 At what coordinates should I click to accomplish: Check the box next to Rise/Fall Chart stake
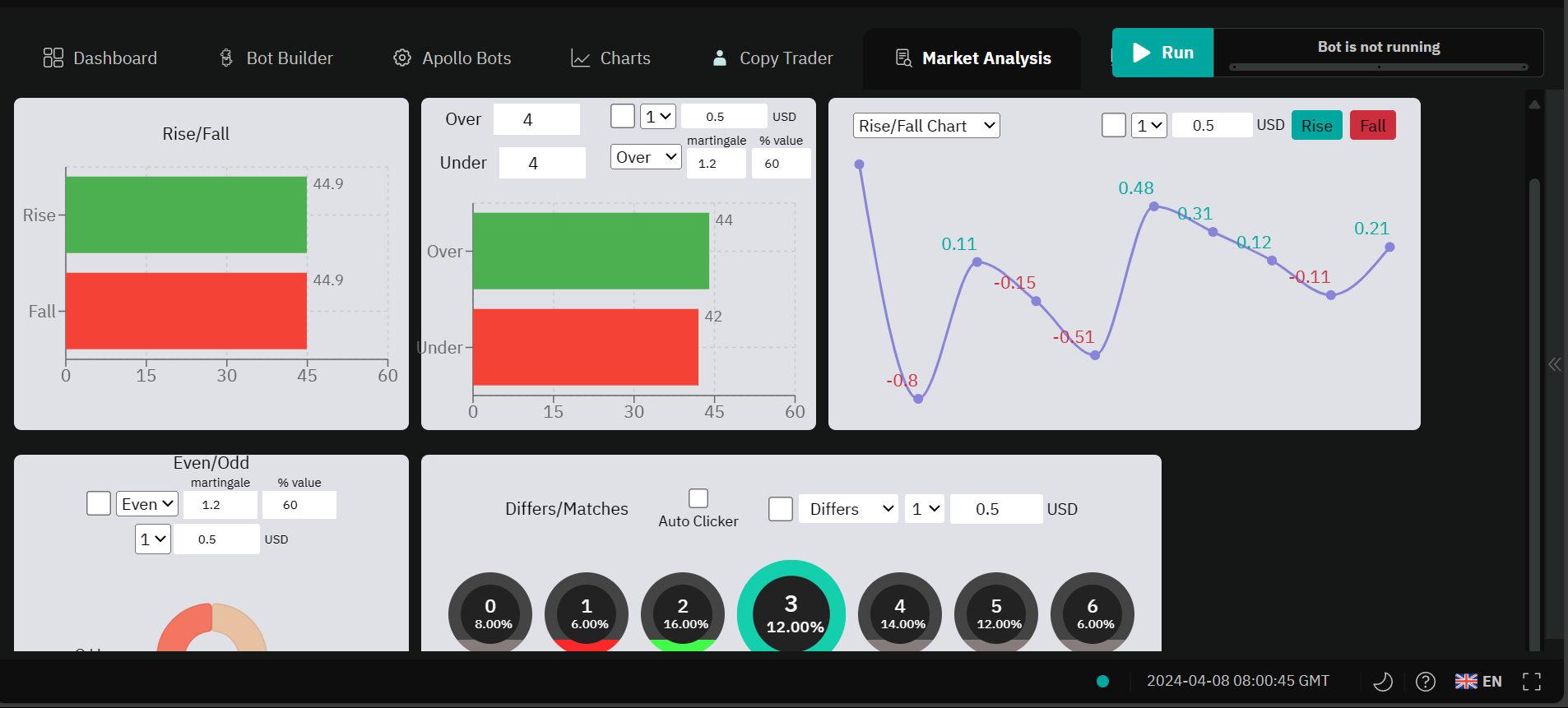pos(1113,125)
